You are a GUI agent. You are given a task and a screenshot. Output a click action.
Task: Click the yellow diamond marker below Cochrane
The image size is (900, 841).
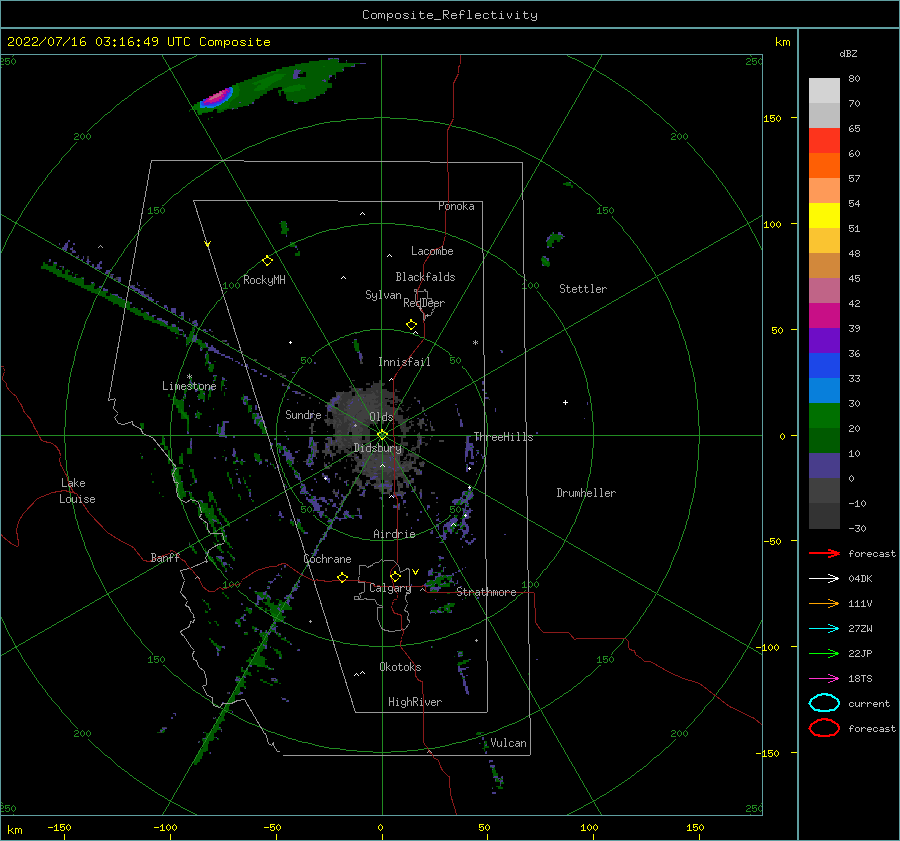(x=342, y=577)
